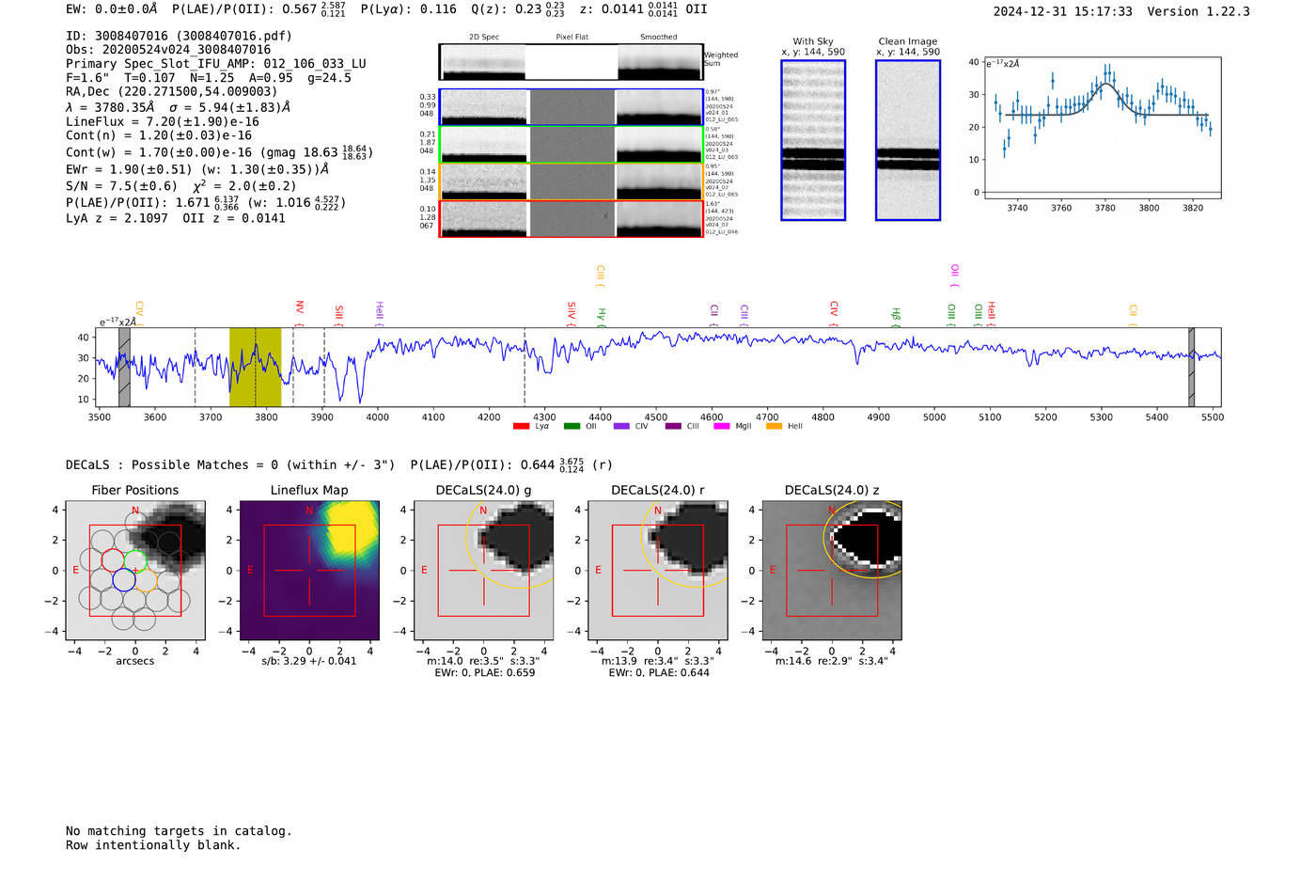Open the DECaLS(24.0) g cutout
This screenshot has width=1316, height=896.
[x=483, y=571]
